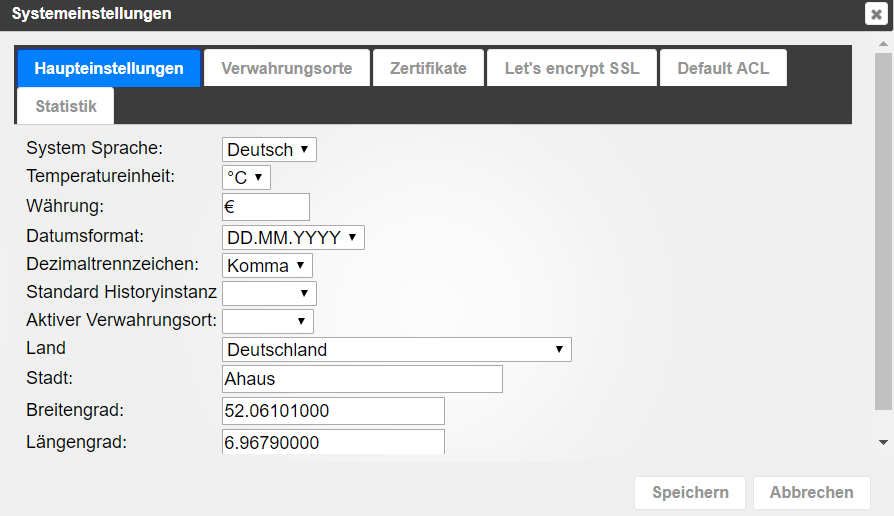Expand the System Sprache dropdown

pos(269,150)
